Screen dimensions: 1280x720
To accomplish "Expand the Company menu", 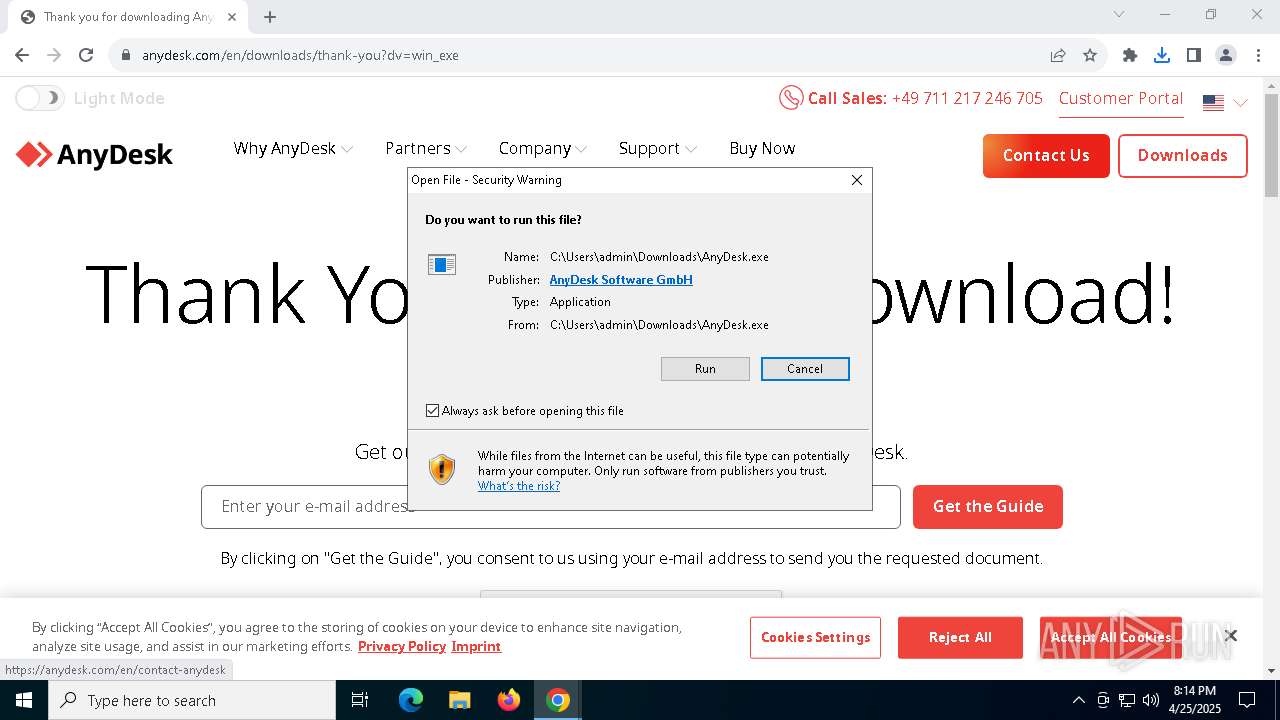I will [543, 148].
